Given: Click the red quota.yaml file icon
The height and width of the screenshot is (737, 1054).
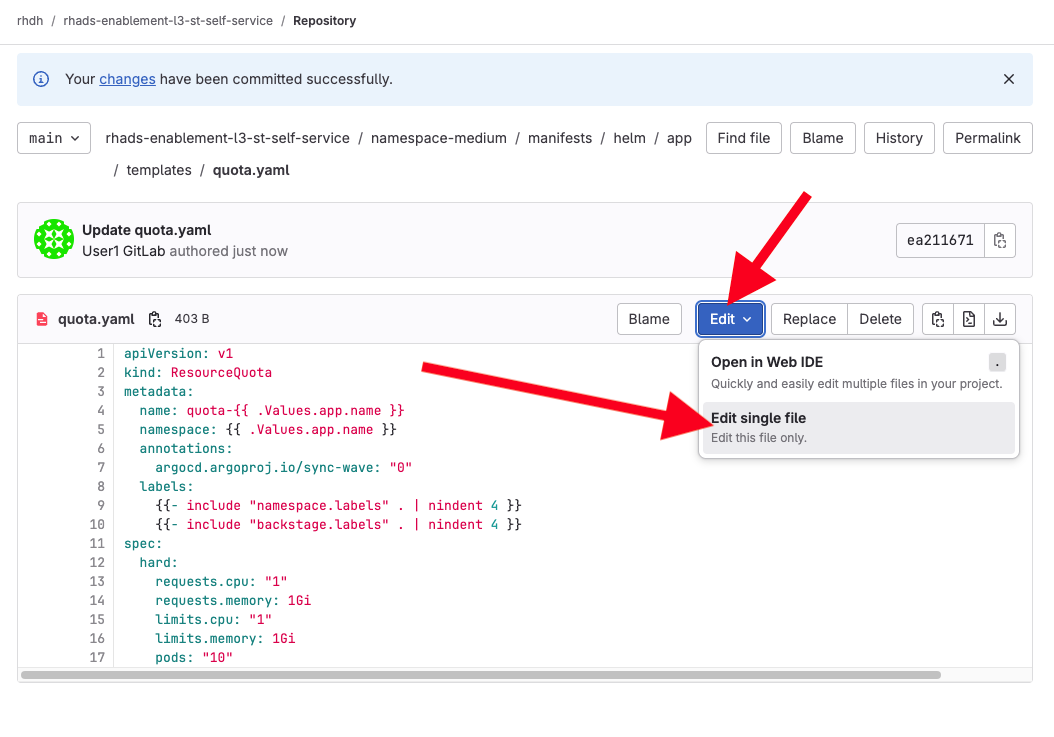Looking at the screenshot, I should pyautogui.click(x=42, y=319).
